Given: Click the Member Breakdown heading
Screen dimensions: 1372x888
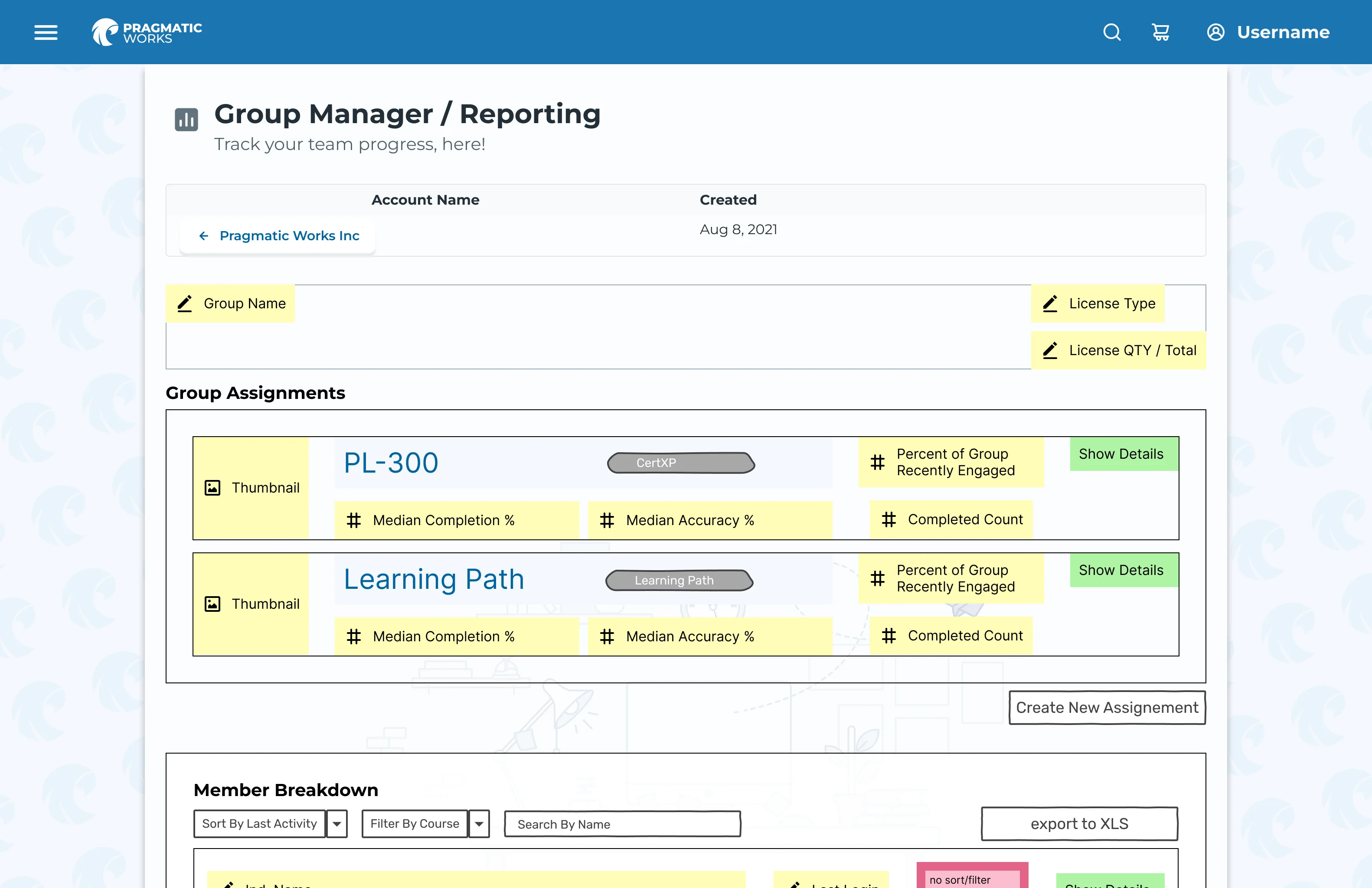Looking at the screenshot, I should click(286, 790).
